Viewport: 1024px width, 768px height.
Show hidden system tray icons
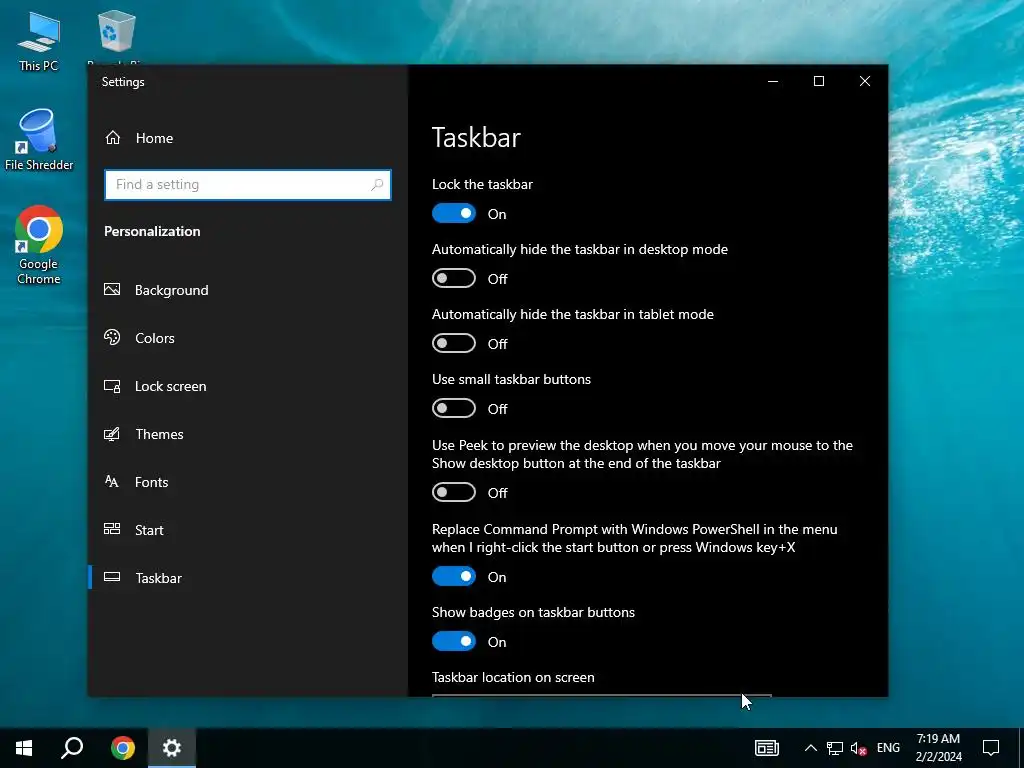[810, 748]
